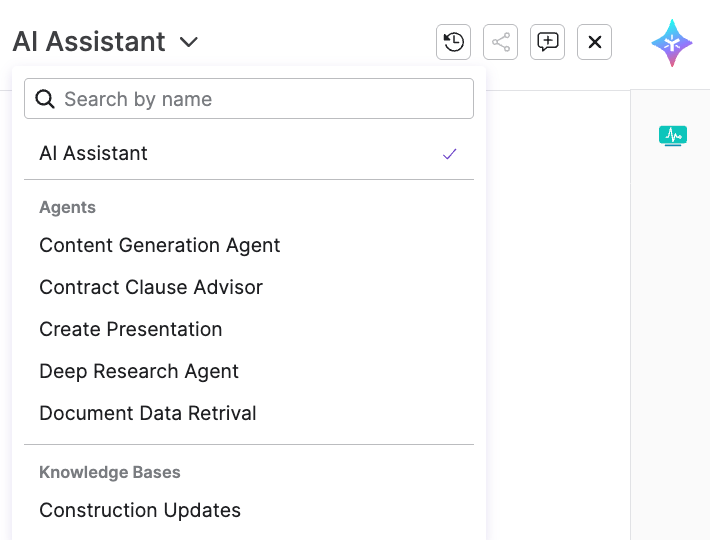Open the teal monitor activity icon
This screenshot has height=540, width=710.
pos(672,135)
